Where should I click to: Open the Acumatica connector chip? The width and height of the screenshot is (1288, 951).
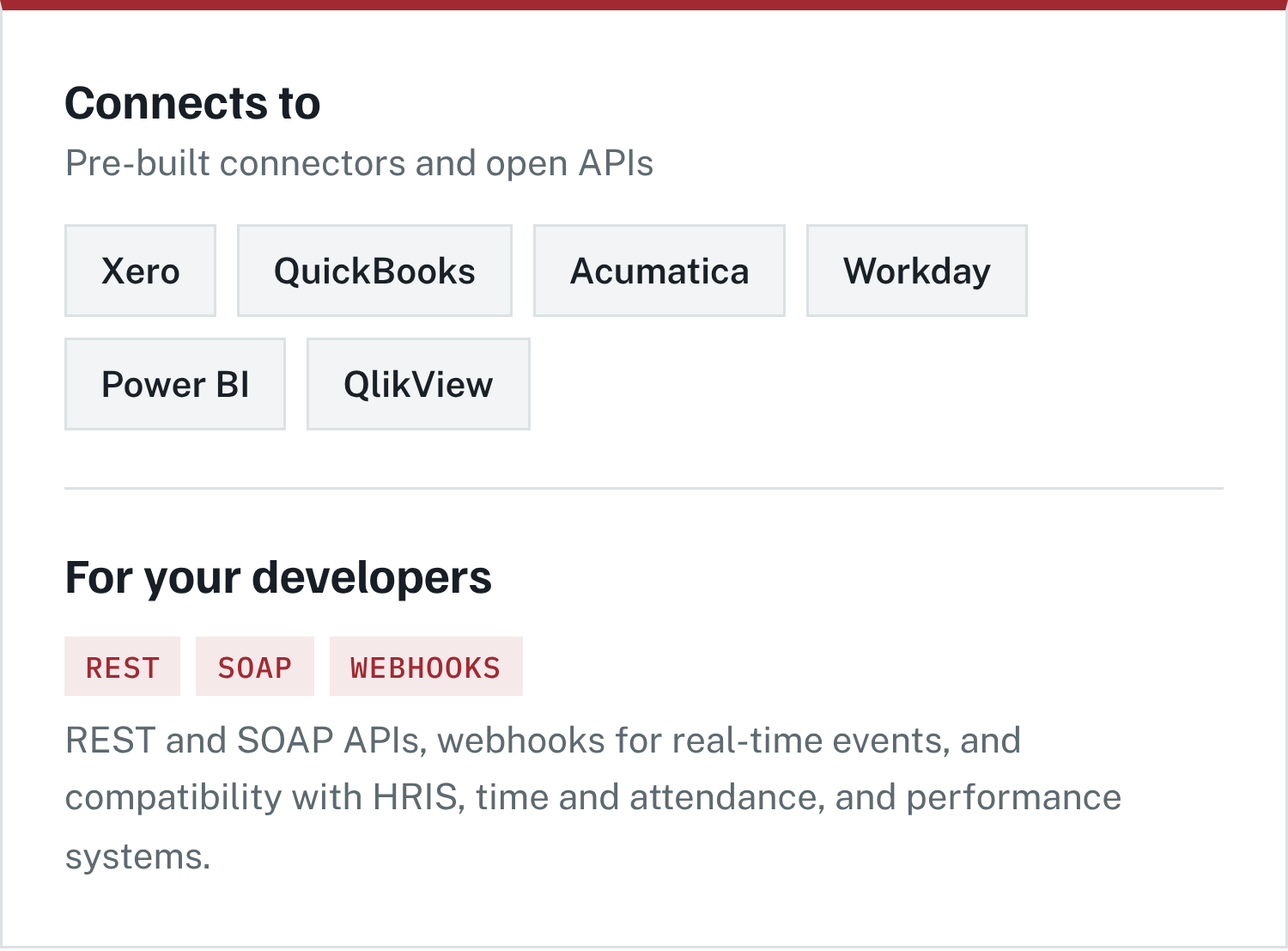click(x=659, y=271)
